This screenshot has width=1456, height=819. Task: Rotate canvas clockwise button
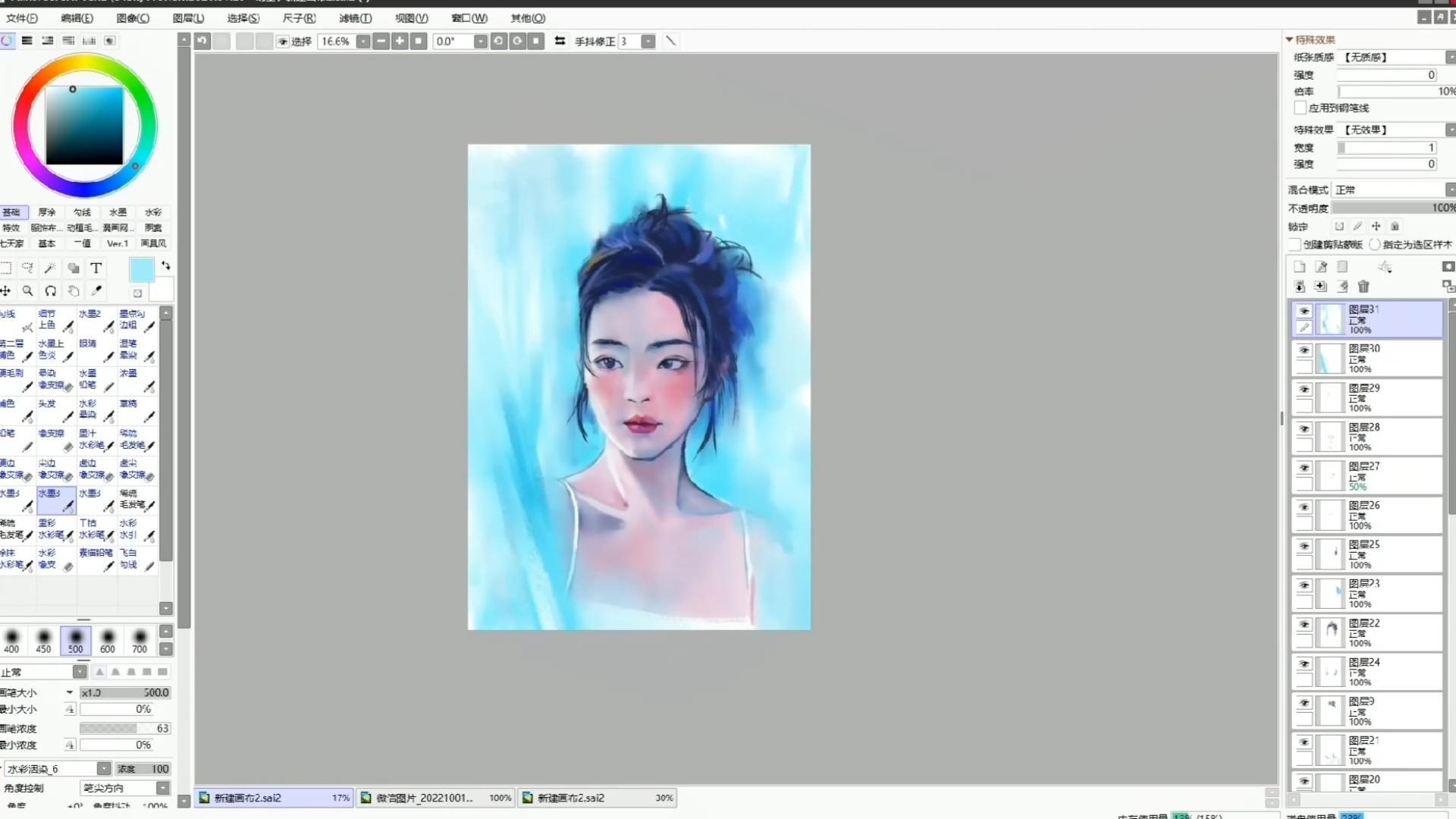[x=517, y=41]
